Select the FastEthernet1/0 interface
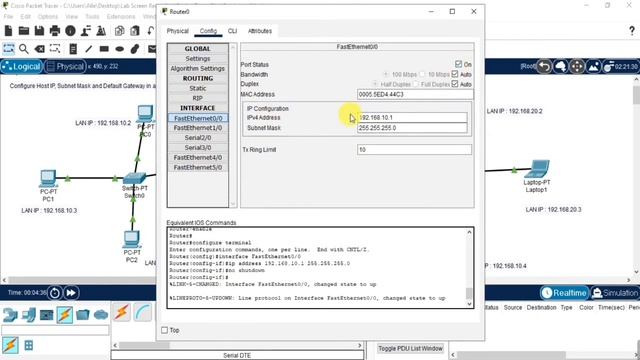This screenshot has width=640, height=360. coord(198,128)
